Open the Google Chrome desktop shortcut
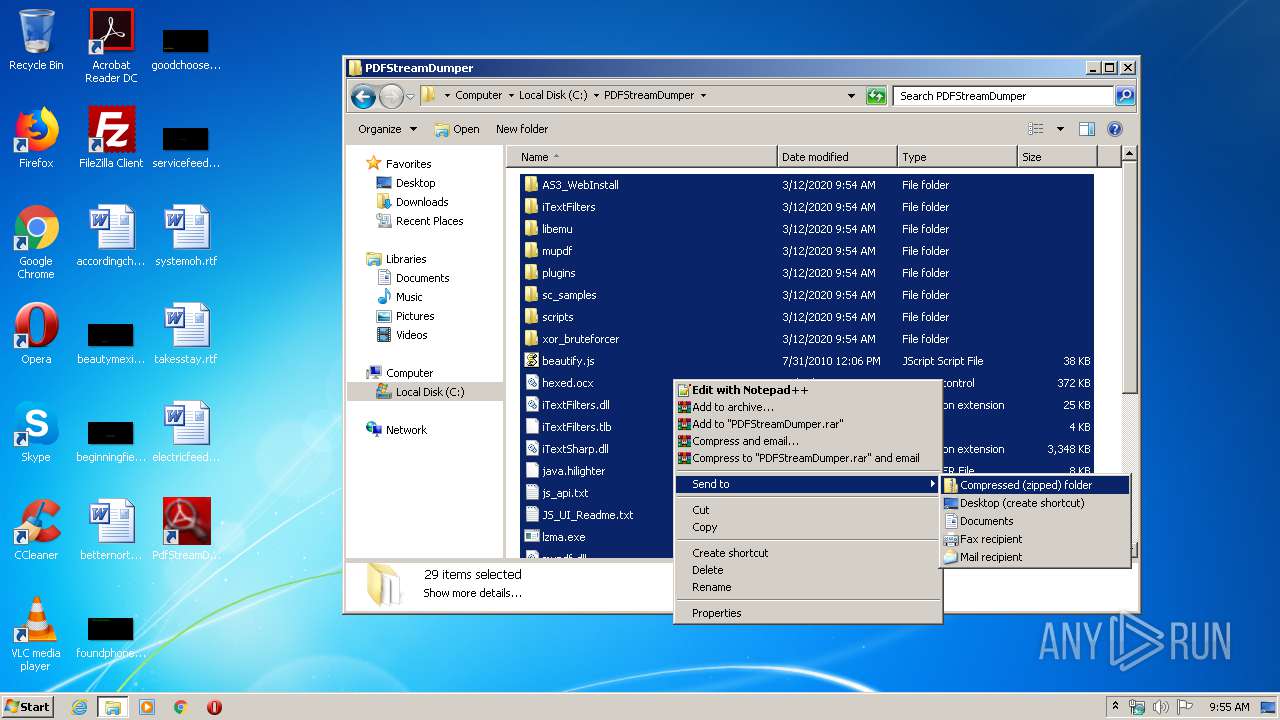 36,242
